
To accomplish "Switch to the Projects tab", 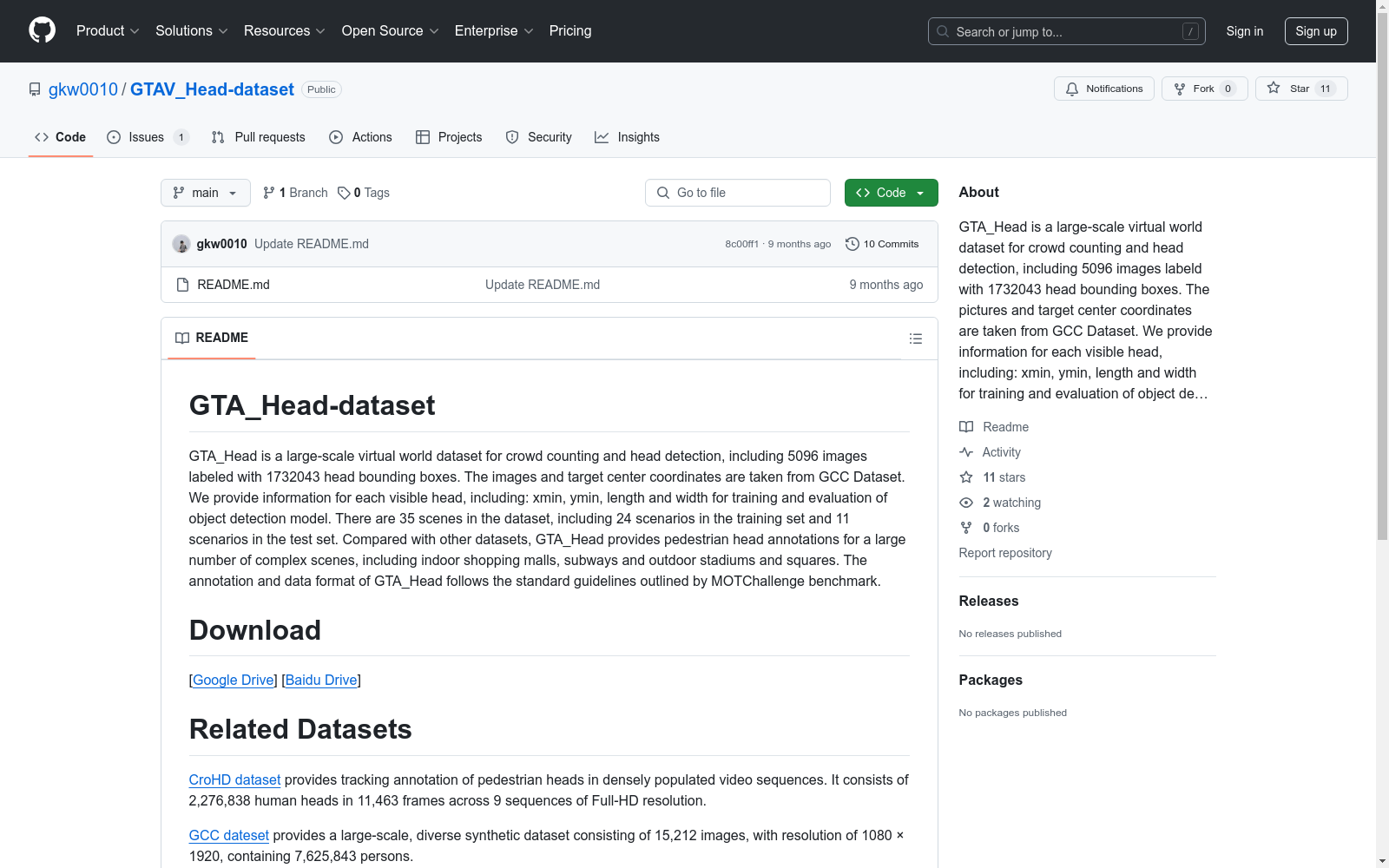I will pyautogui.click(x=449, y=137).
